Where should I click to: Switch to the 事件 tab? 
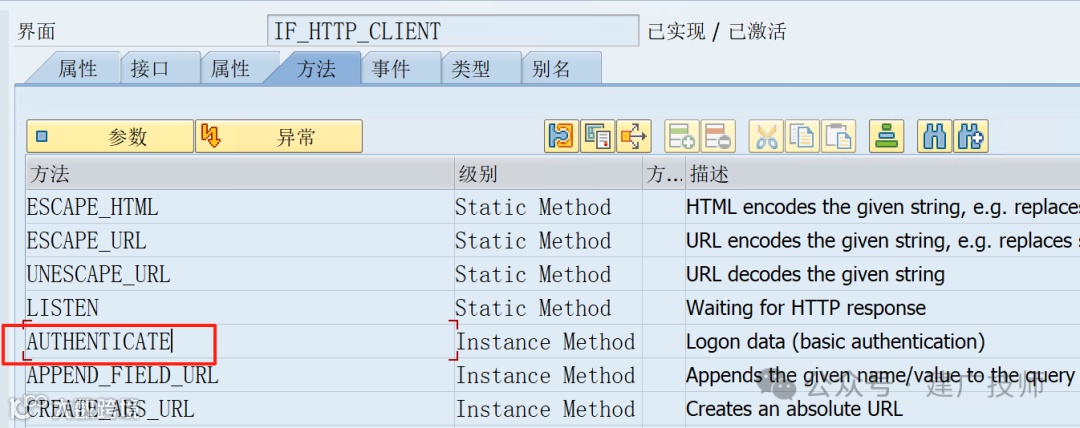[x=391, y=68]
